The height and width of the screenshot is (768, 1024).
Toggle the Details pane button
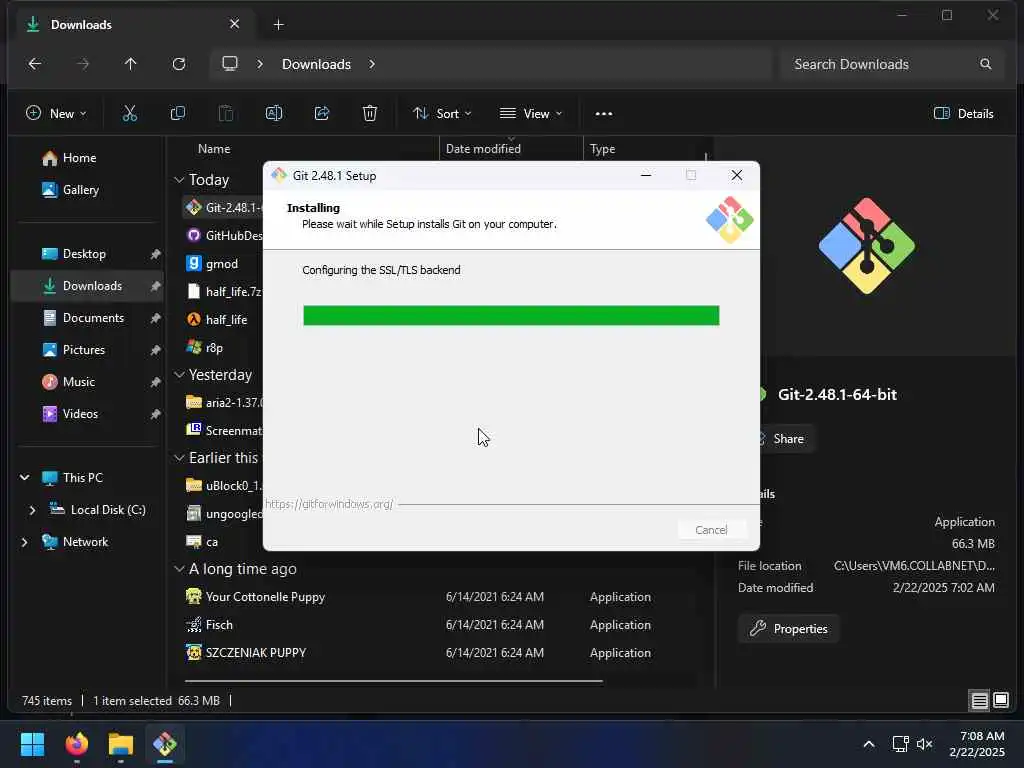963,114
